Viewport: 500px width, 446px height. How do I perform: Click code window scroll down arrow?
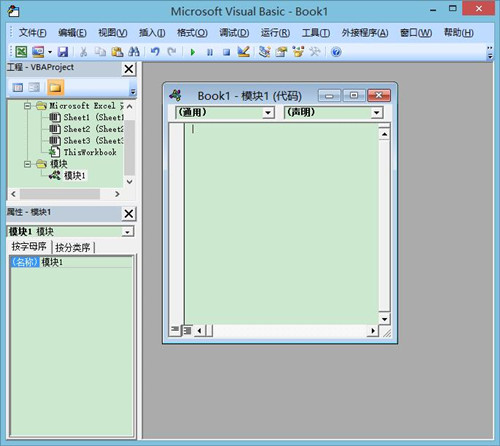coord(384,319)
